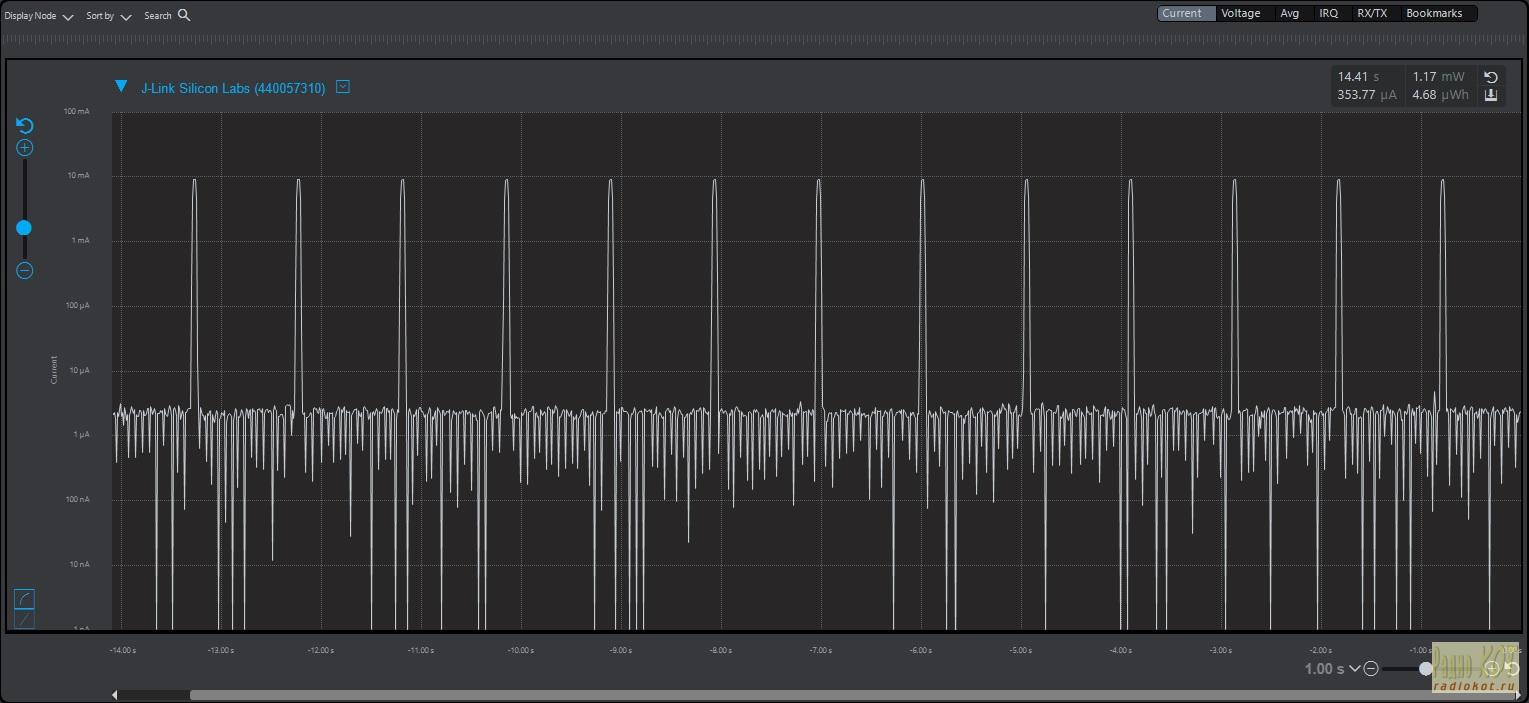This screenshot has height=703, width=1529.
Task: Zoom out the vertical axis with minus icon
Action: click(25, 271)
